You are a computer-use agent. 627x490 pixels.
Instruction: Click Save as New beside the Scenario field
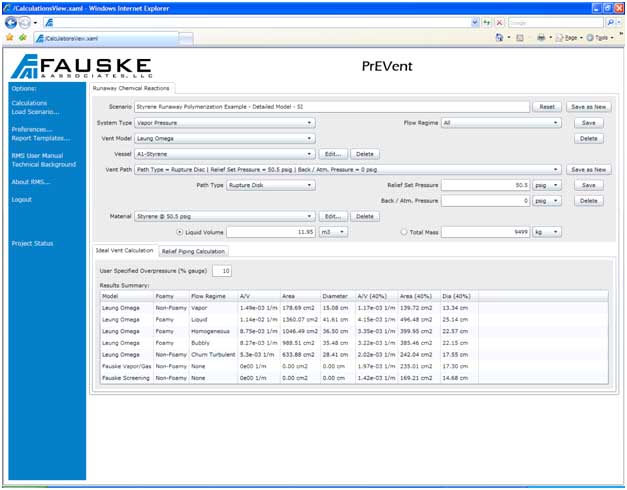pos(589,107)
